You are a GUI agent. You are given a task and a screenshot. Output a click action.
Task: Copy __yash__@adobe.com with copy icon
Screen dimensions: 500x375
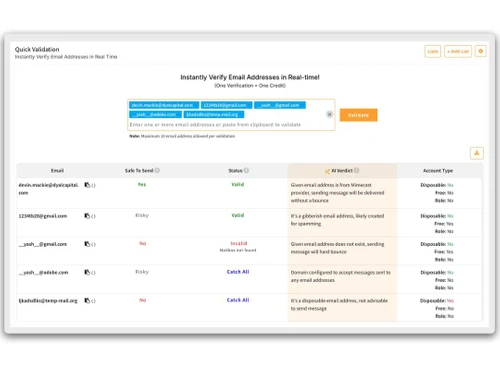pos(87,272)
